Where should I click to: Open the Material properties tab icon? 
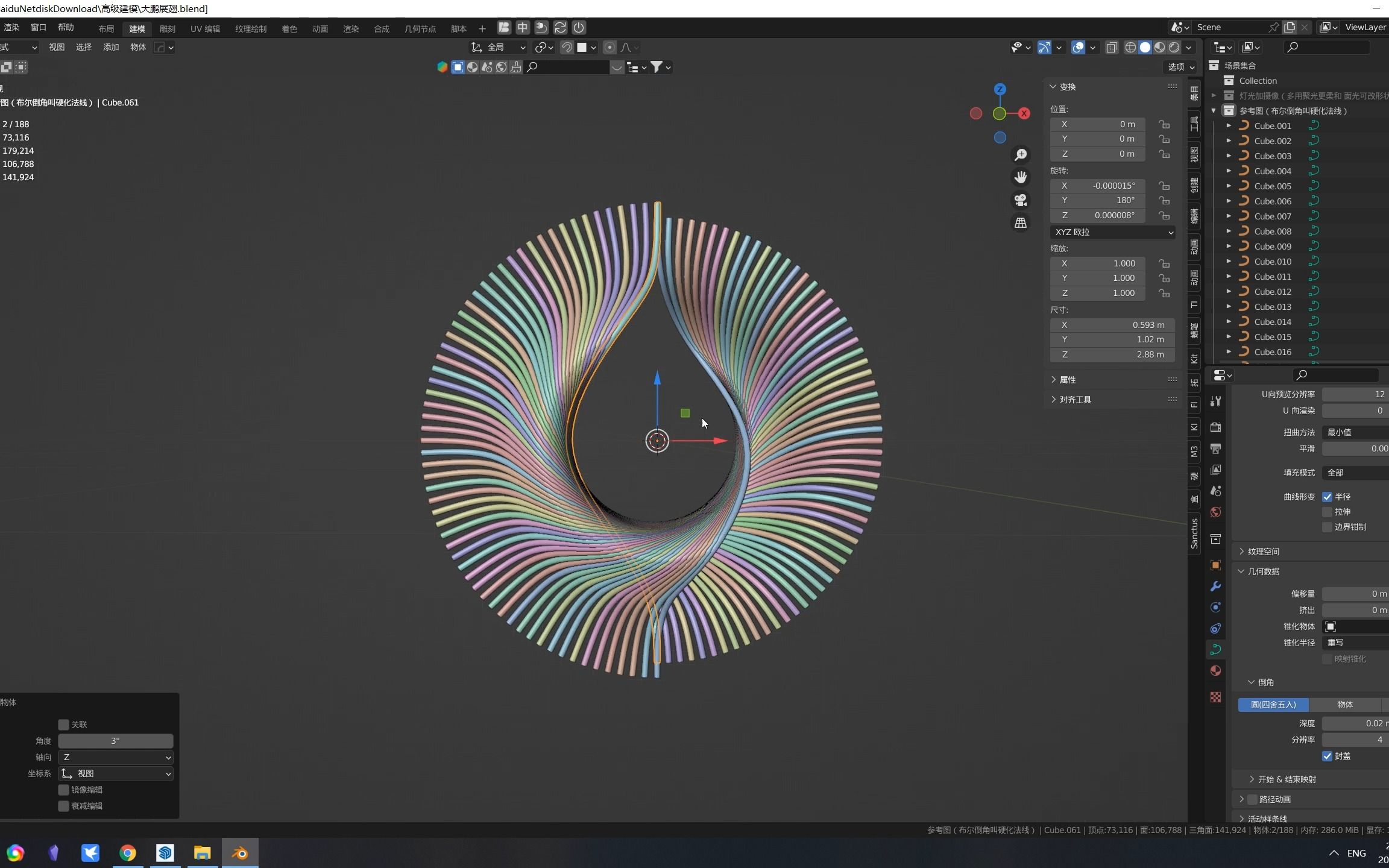(x=1216, y=671)
